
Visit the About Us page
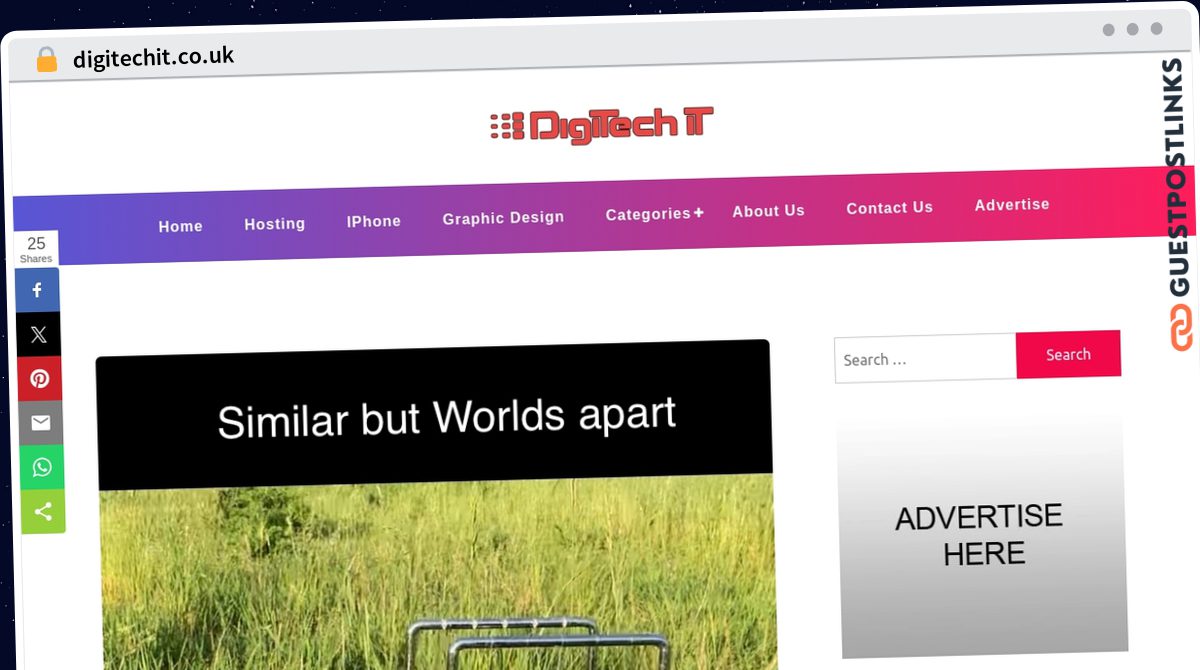click(768, 211)
